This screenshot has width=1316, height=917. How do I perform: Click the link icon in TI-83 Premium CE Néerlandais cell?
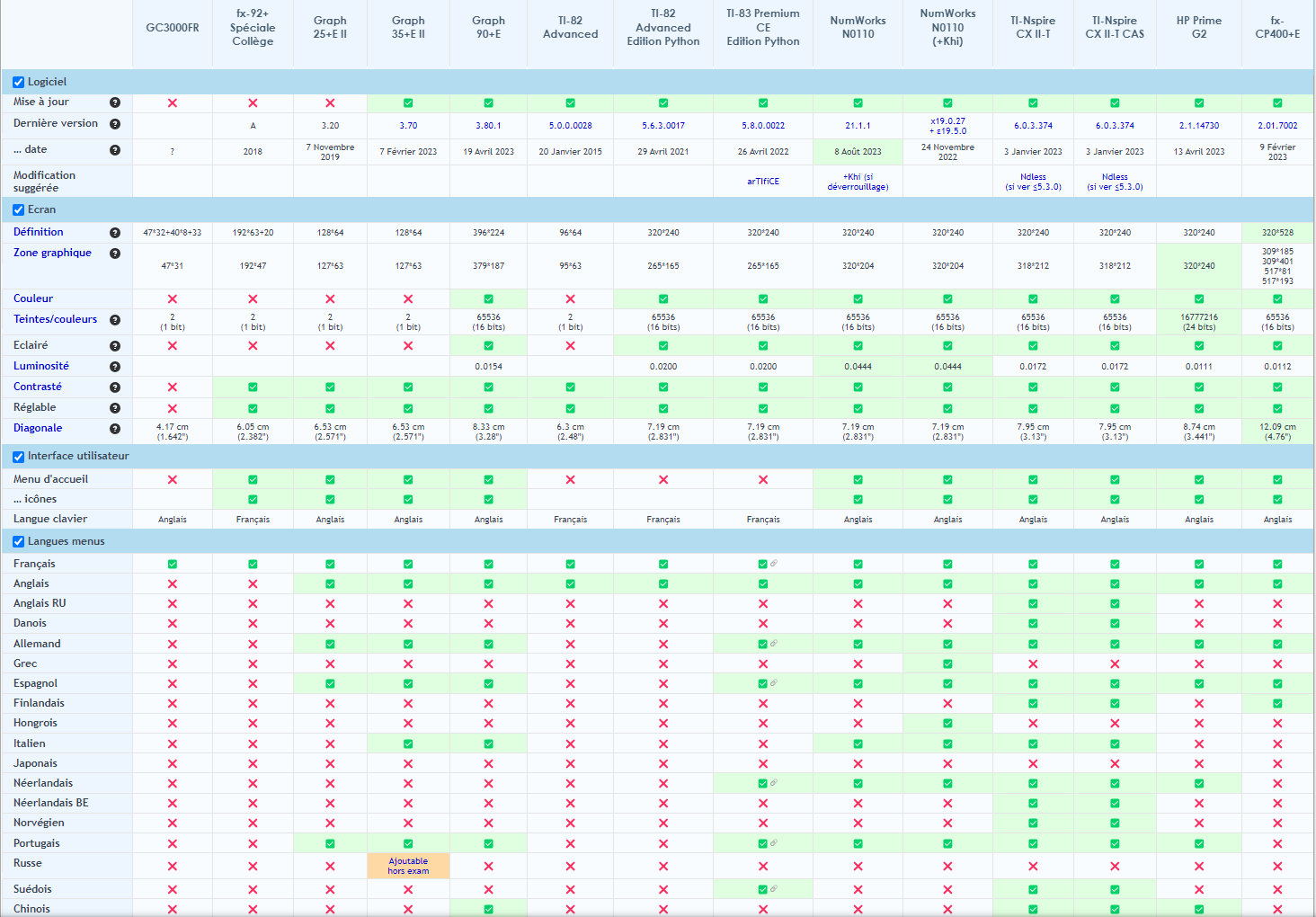(x=774, y=783)
